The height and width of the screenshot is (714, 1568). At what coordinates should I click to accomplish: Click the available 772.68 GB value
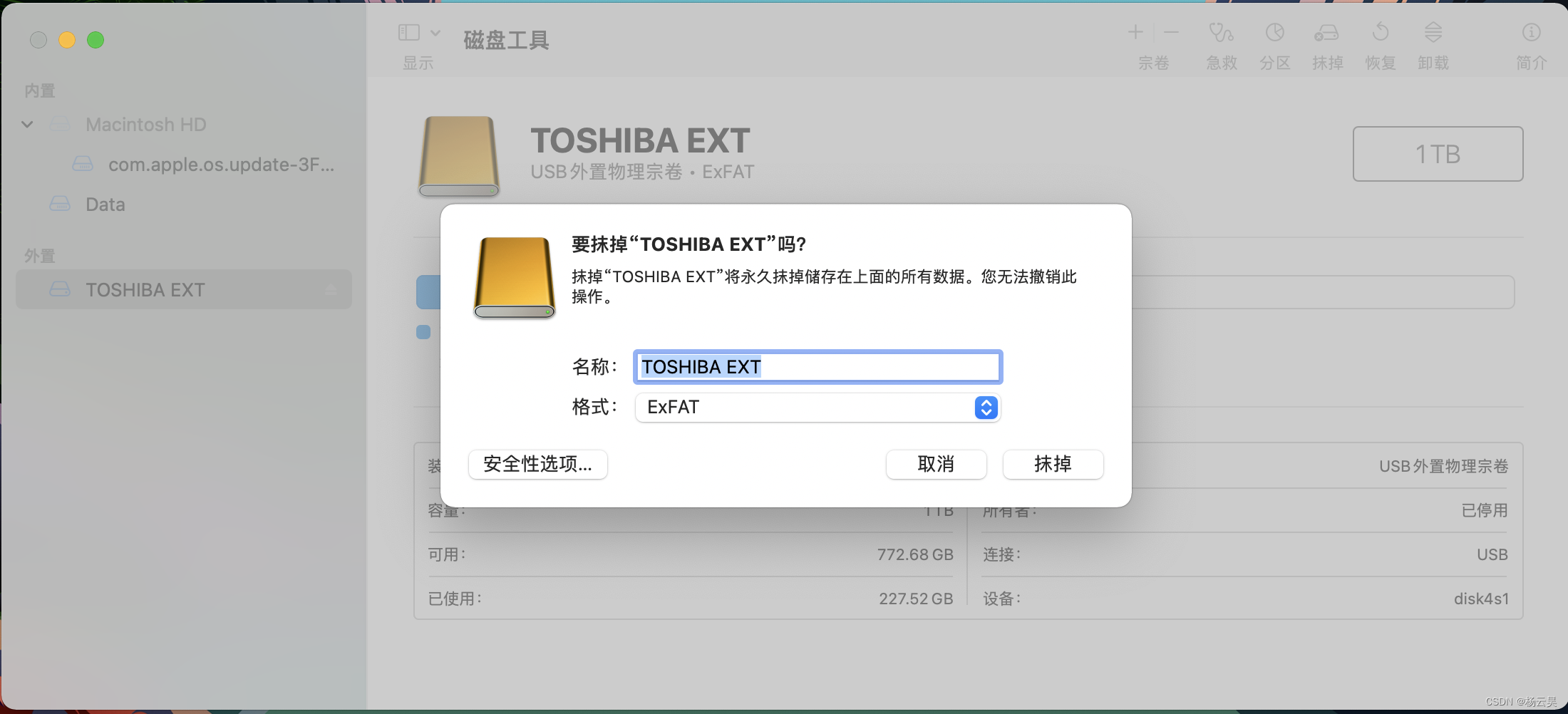[915, 554]
